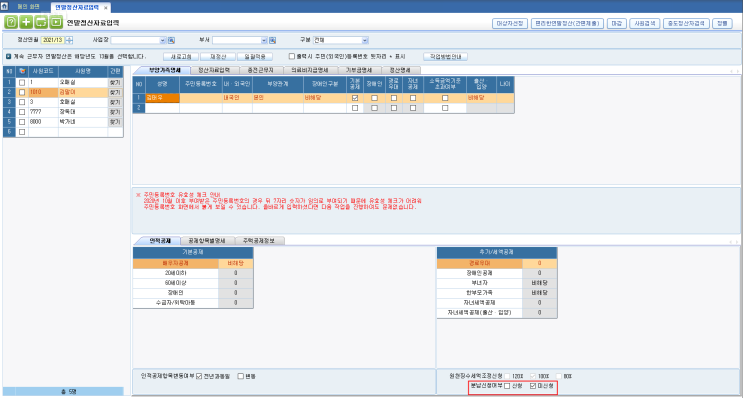This screenshot has height=398, width=743.
Task: Click the 작업방법안내 button
Action: (x=445, y=56)
